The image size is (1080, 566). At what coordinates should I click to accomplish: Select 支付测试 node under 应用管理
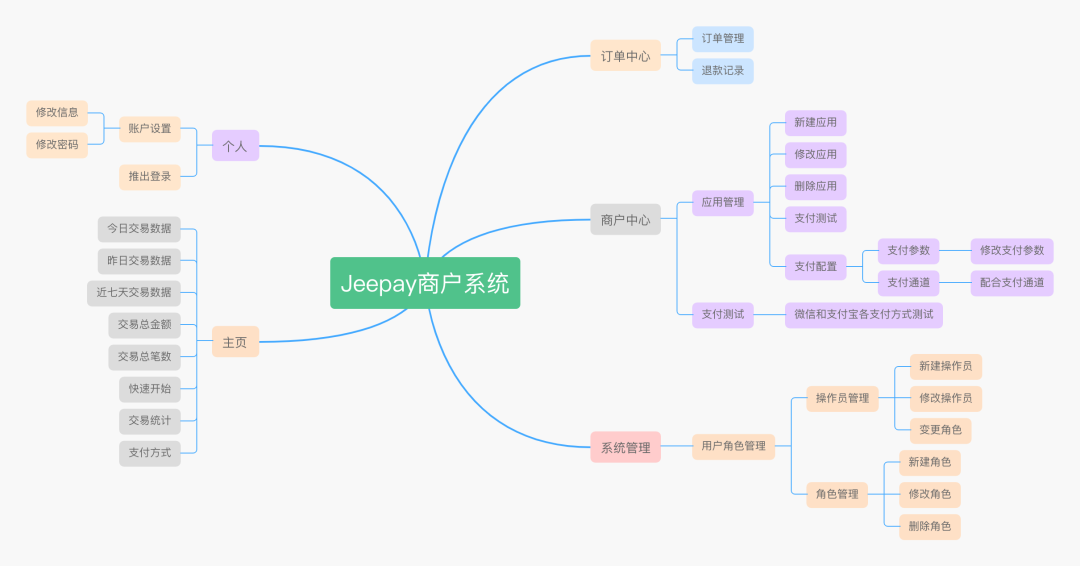pyautogui.click(x=816, y=219)
